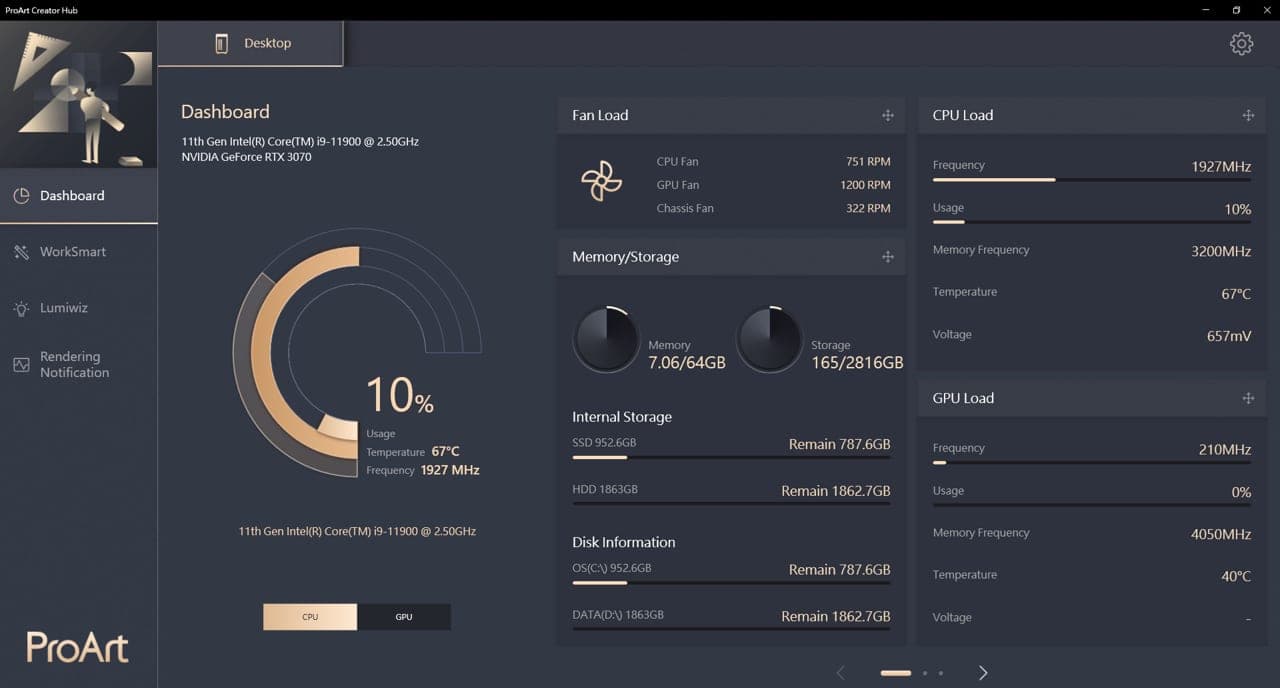This screenshot has width=1280, height=688.
Task: Close the ProArt Creator Hub window
Action: click(x=1265, y=10)
